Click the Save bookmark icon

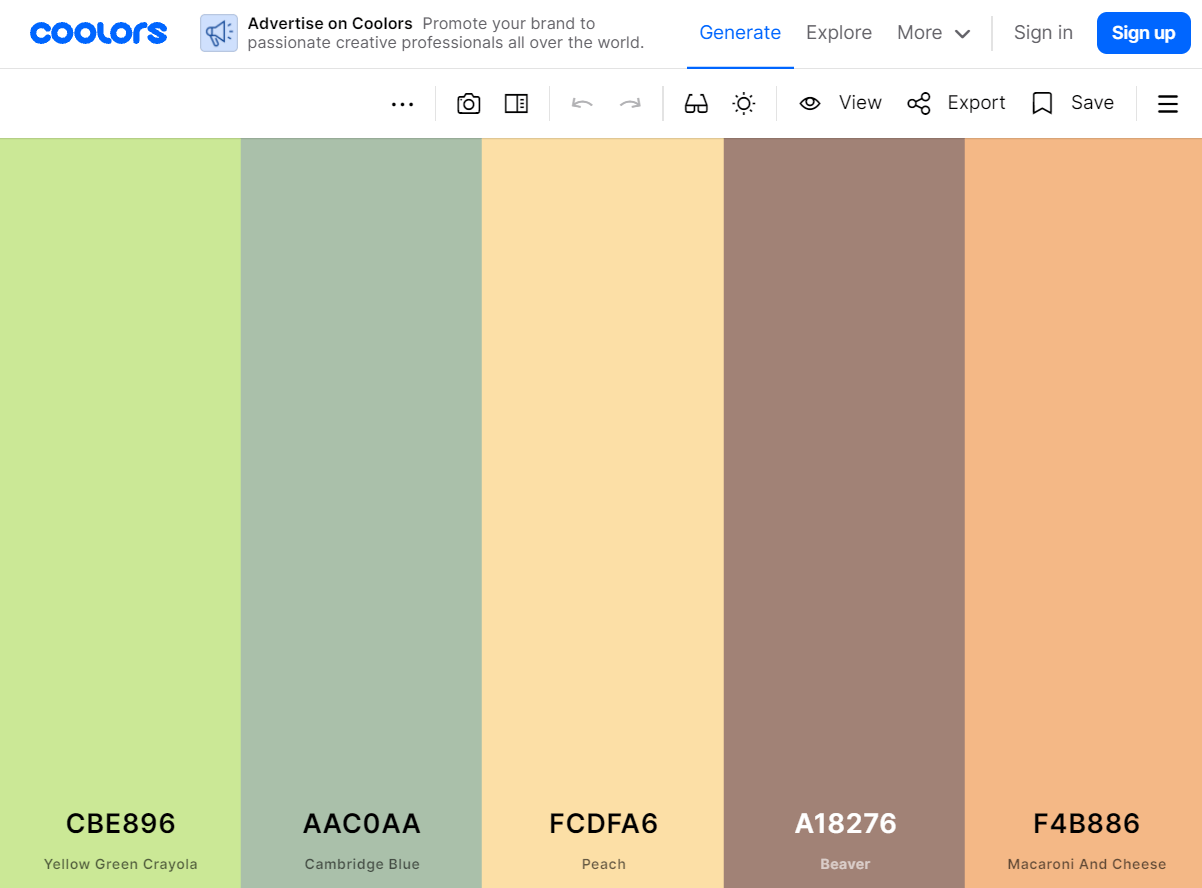click(x=1043, y=103)
